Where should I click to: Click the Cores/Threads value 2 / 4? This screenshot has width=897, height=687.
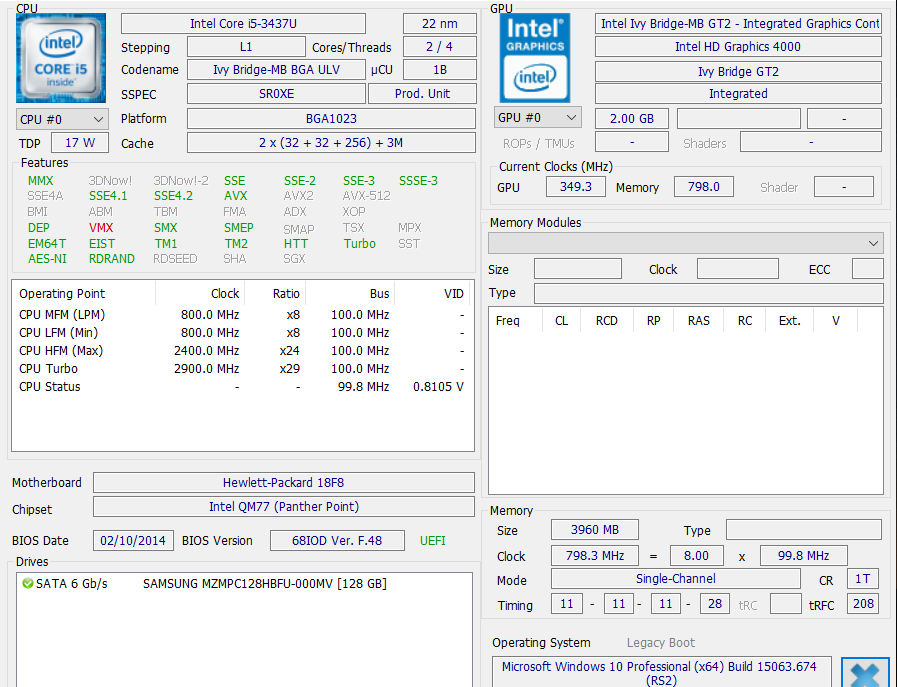point(439,47)
